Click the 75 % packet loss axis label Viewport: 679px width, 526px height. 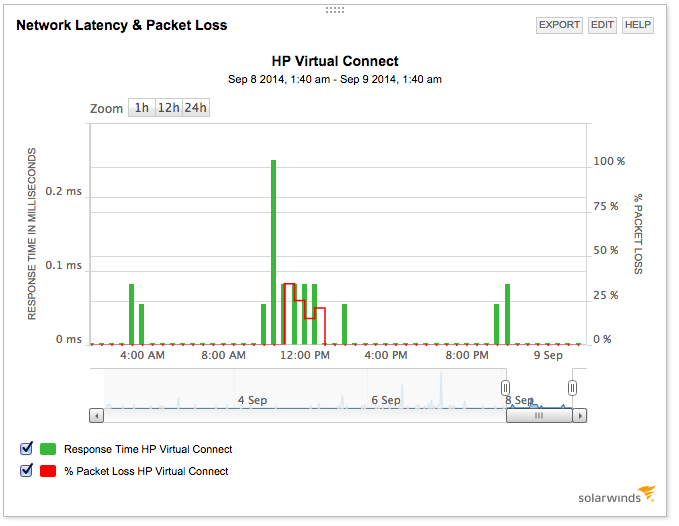pyautogui.click(x=605, y=207)
